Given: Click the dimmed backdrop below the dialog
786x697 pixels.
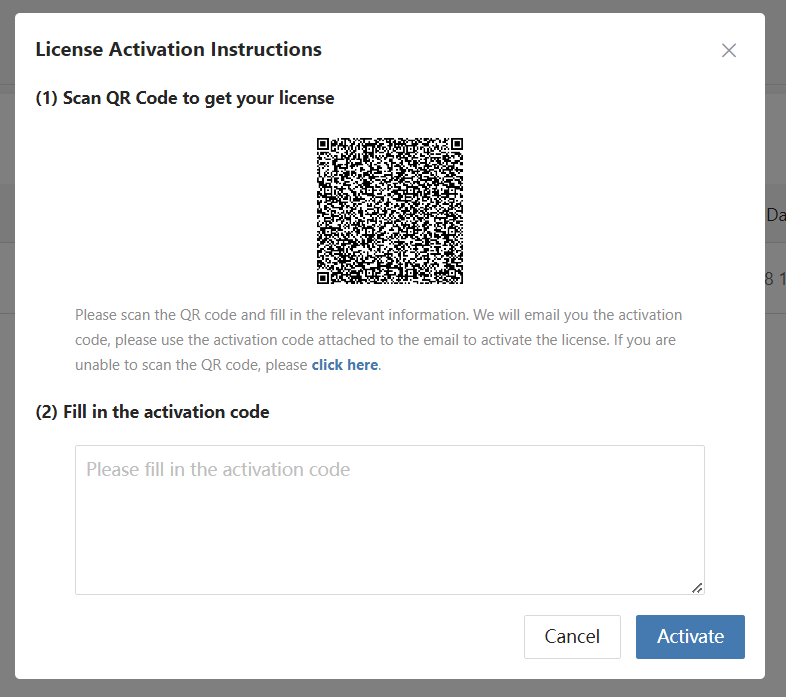Looking at the screenshot, I should (393, 689).
